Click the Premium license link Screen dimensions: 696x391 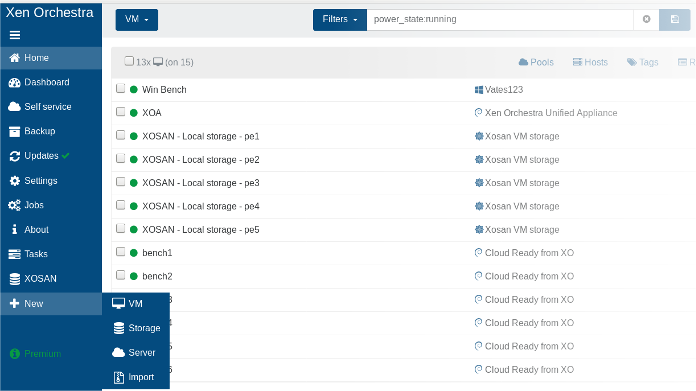click(36, 354)
